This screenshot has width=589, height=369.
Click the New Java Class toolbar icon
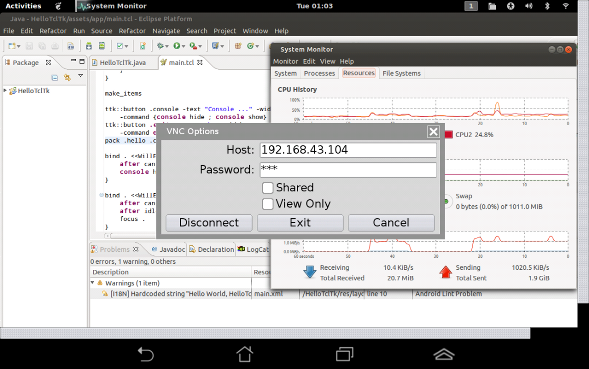251,46
